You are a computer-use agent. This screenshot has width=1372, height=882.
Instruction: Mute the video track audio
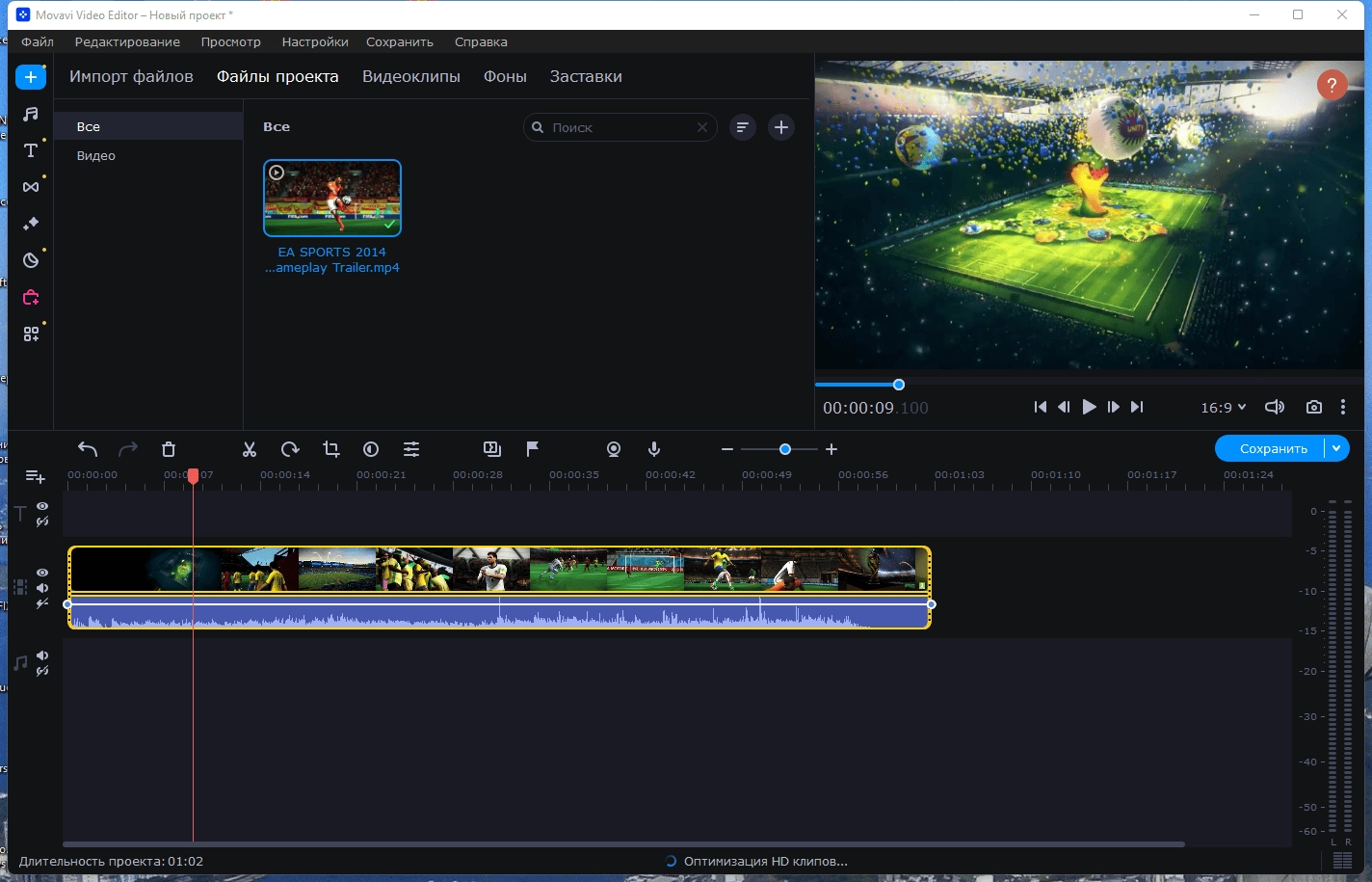[42, 588]
